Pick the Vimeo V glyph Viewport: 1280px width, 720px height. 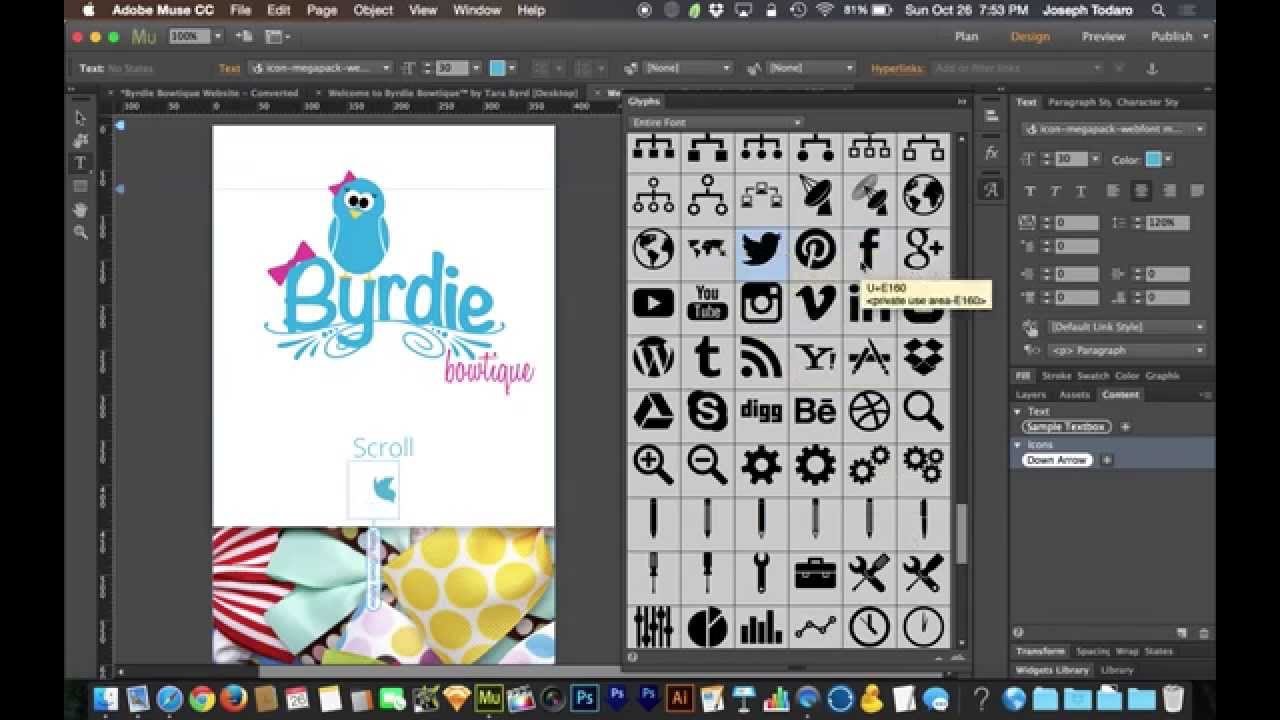[815, 303]
